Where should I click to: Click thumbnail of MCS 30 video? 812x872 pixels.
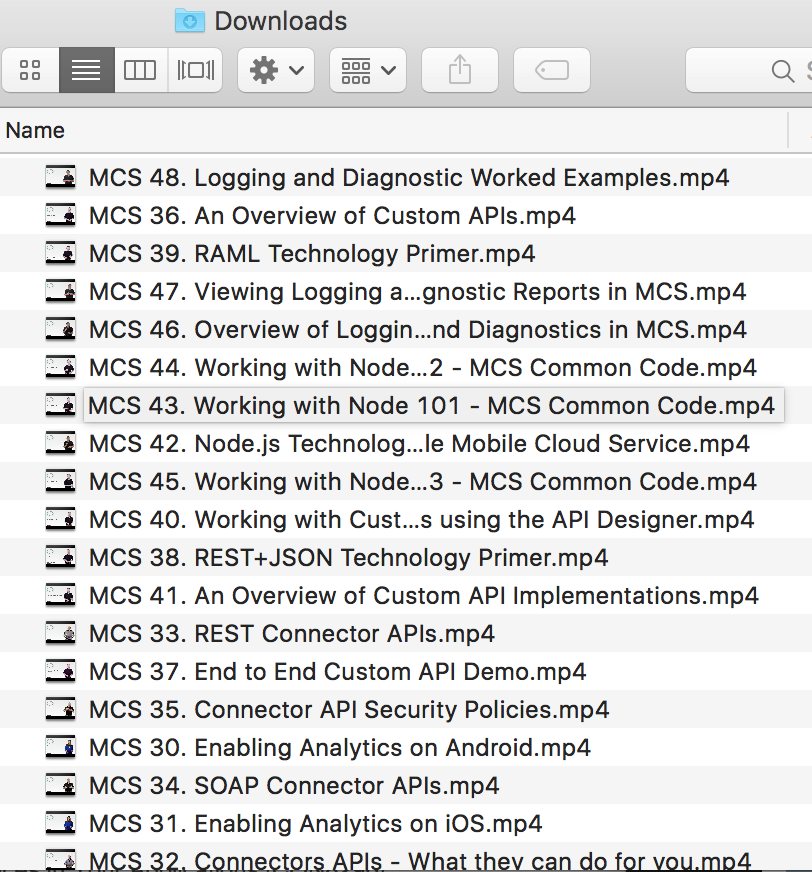(x=60, y=747)
